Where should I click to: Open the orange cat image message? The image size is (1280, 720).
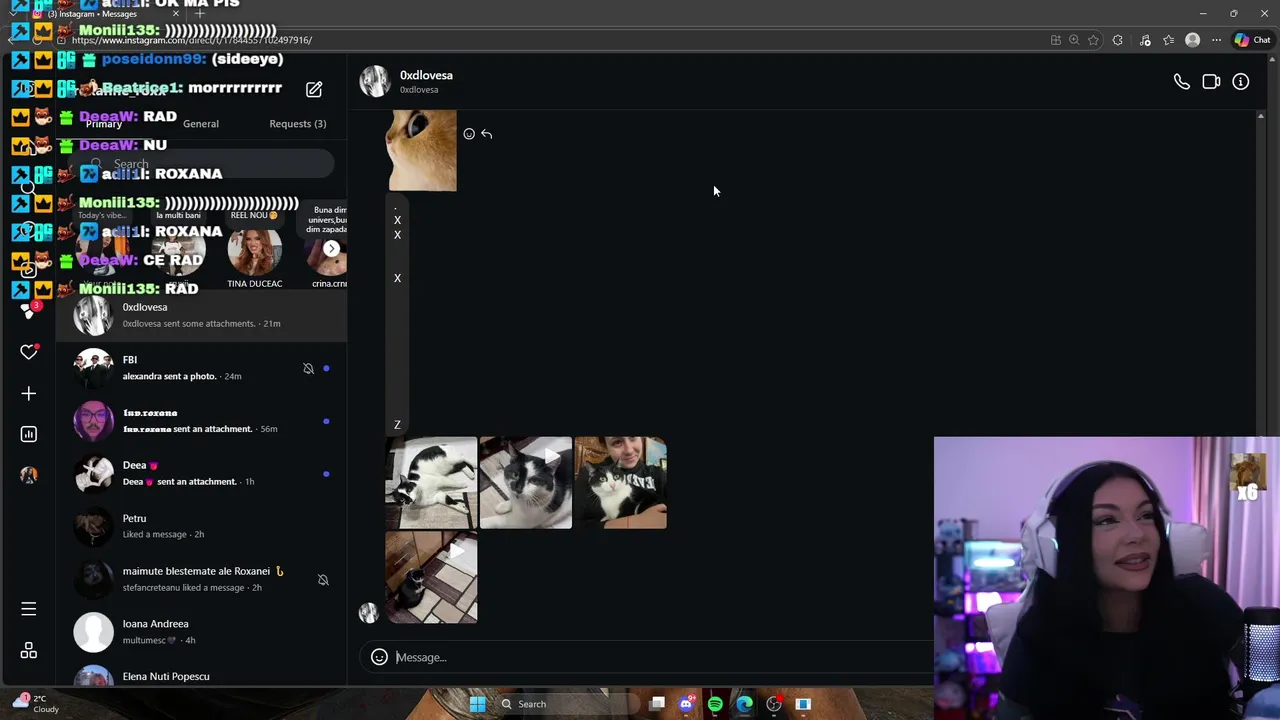point(422,150)
